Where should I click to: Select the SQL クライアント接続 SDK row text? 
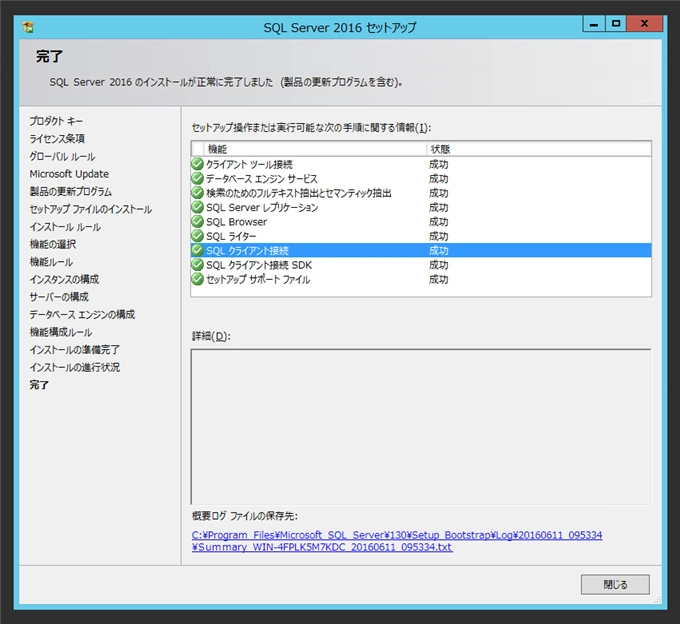pyautogui.click(x=259, y=265)
